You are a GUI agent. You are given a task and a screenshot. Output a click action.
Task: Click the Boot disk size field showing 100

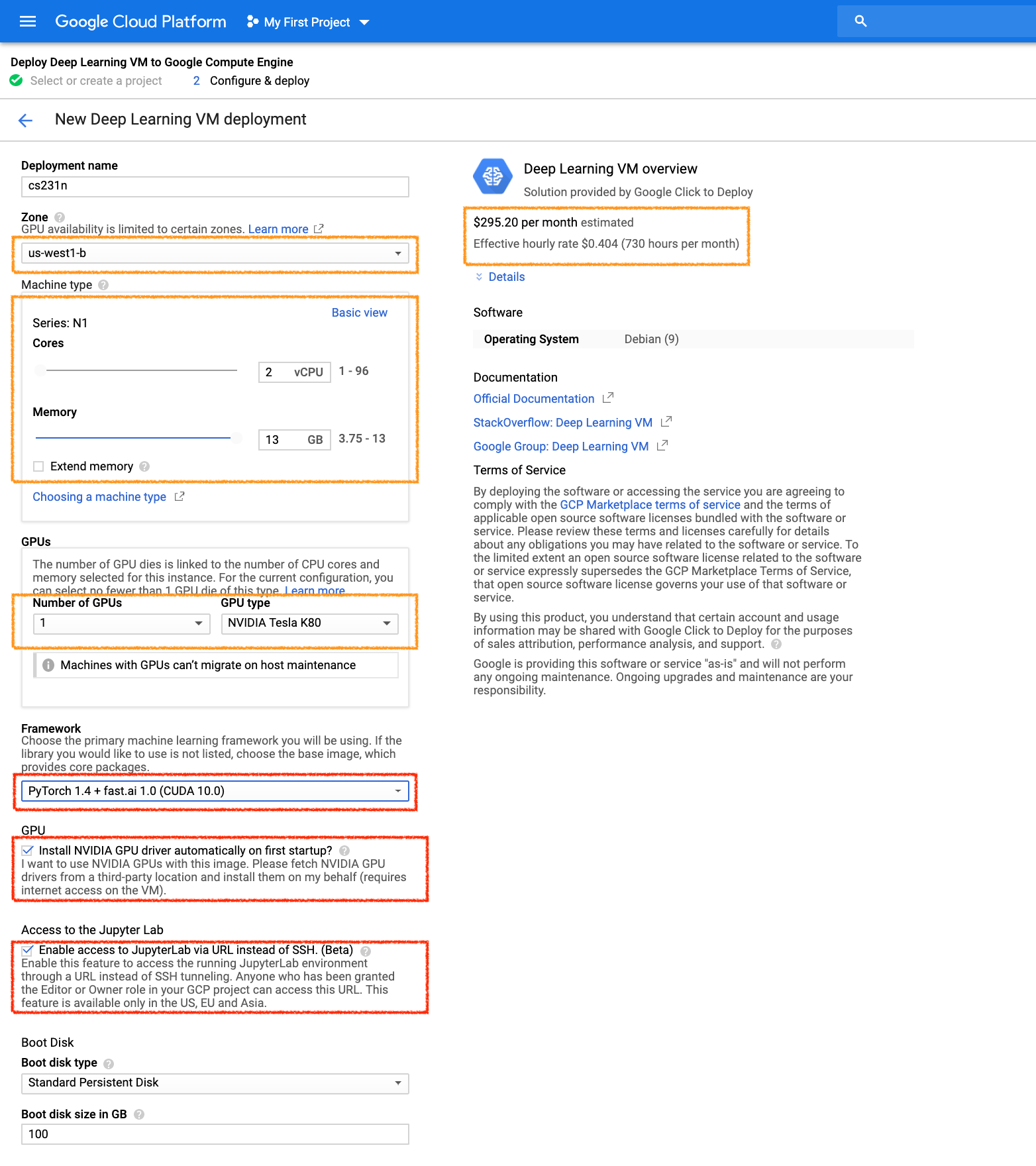[x=215, y=1134]
